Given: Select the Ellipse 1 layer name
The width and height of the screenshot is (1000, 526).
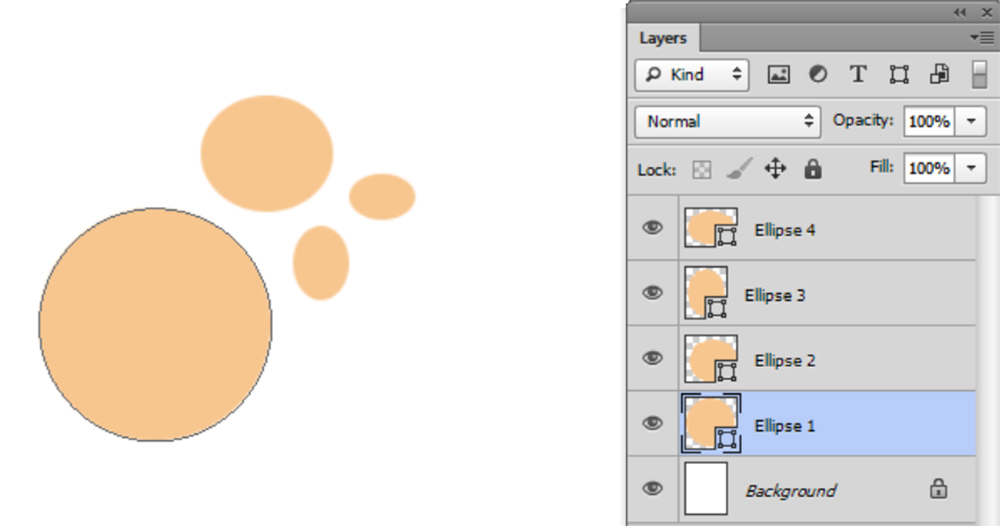Looking at the screenshot, I should (784, 426).
